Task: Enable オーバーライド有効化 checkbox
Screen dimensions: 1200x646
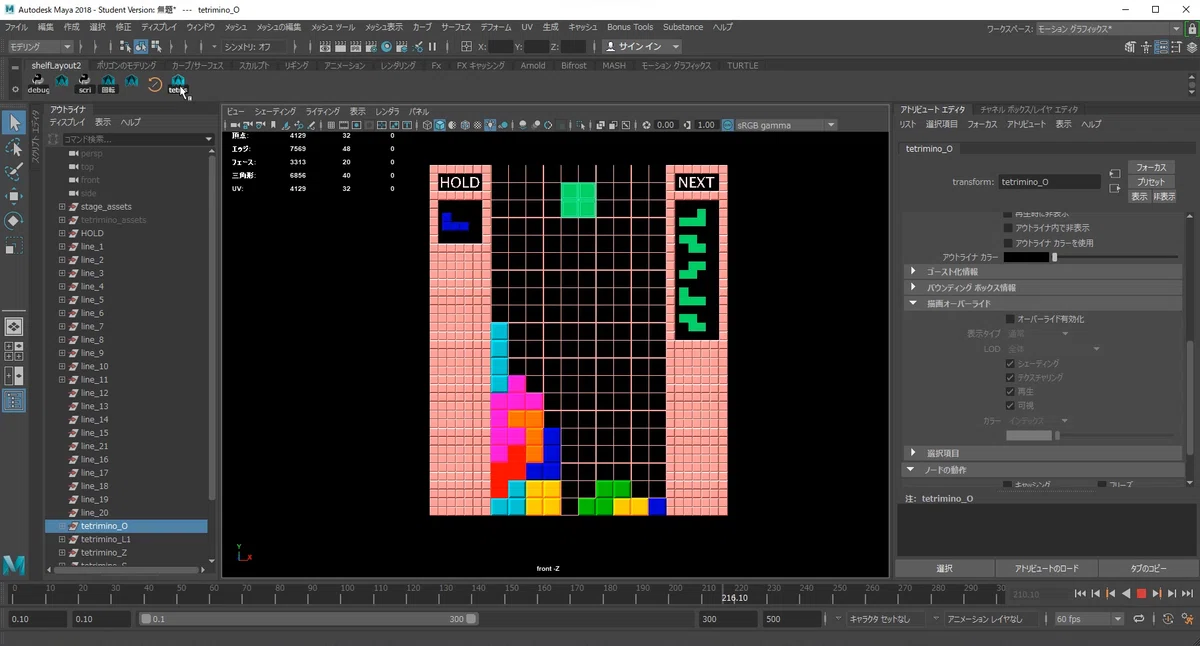Action: pyautogui.click(x=1010, y=319)
